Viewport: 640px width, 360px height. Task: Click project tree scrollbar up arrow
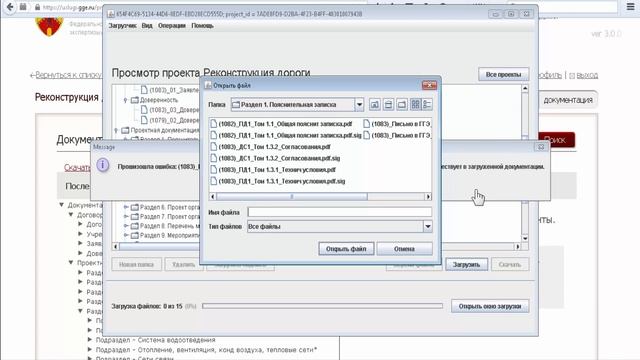click(x=525, y=89)
